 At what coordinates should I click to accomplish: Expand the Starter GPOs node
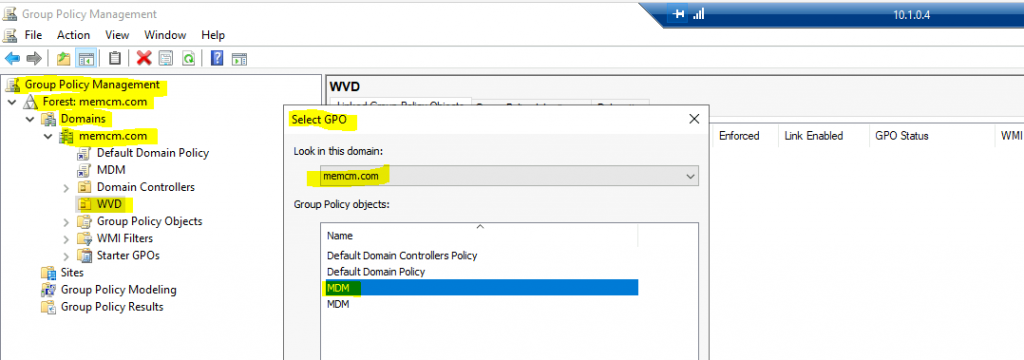pos(66,255)
